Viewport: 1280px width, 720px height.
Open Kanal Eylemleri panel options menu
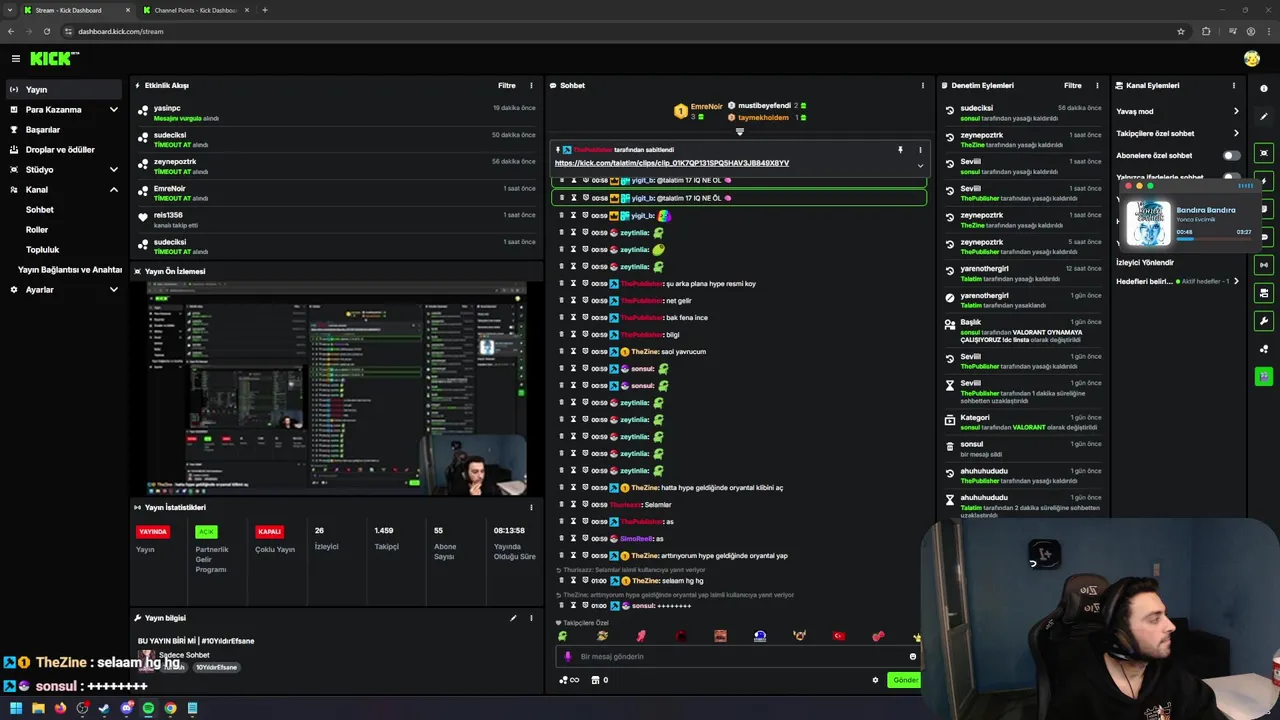click(1233, 85)
